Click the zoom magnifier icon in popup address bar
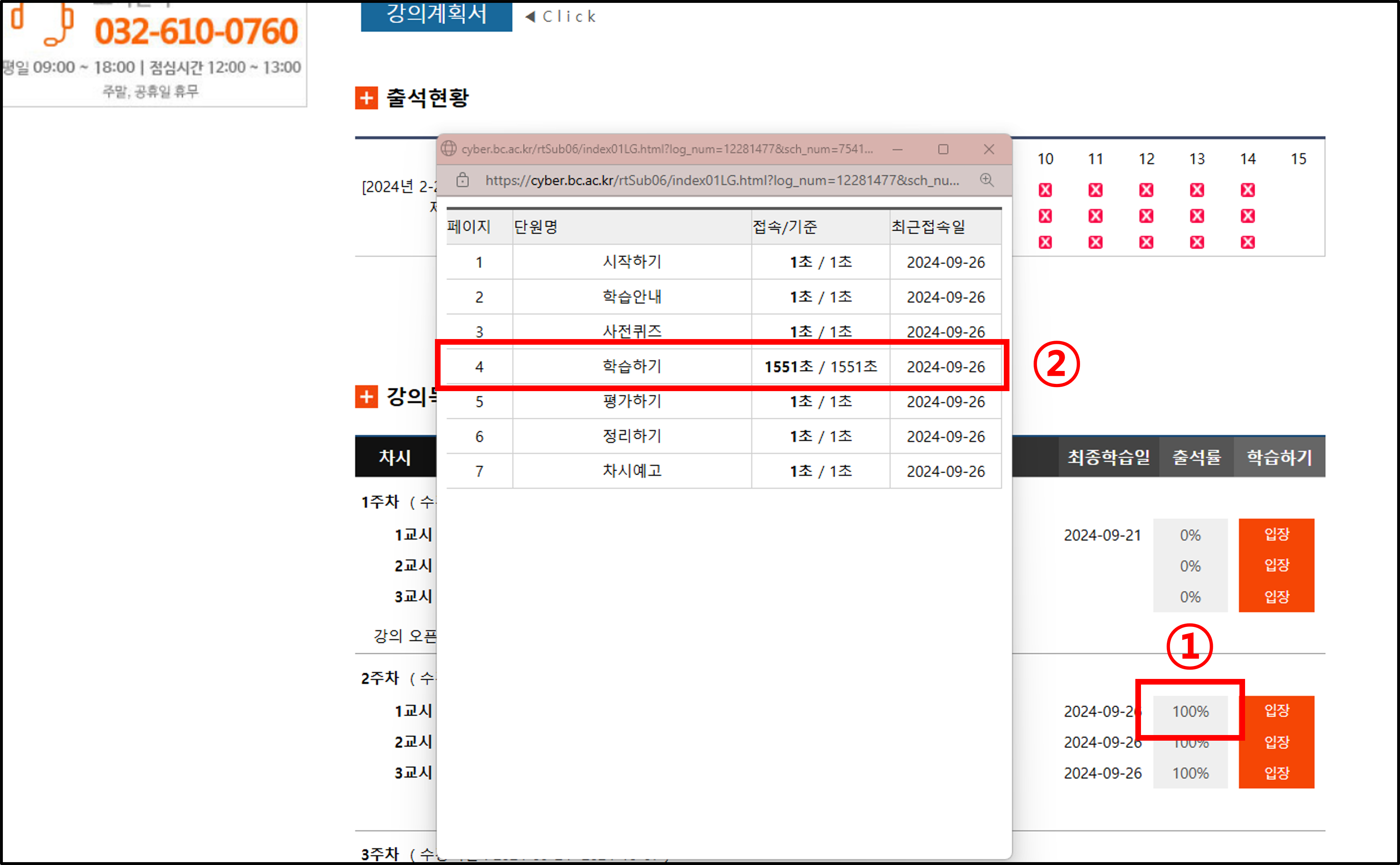 coord(987,180)
